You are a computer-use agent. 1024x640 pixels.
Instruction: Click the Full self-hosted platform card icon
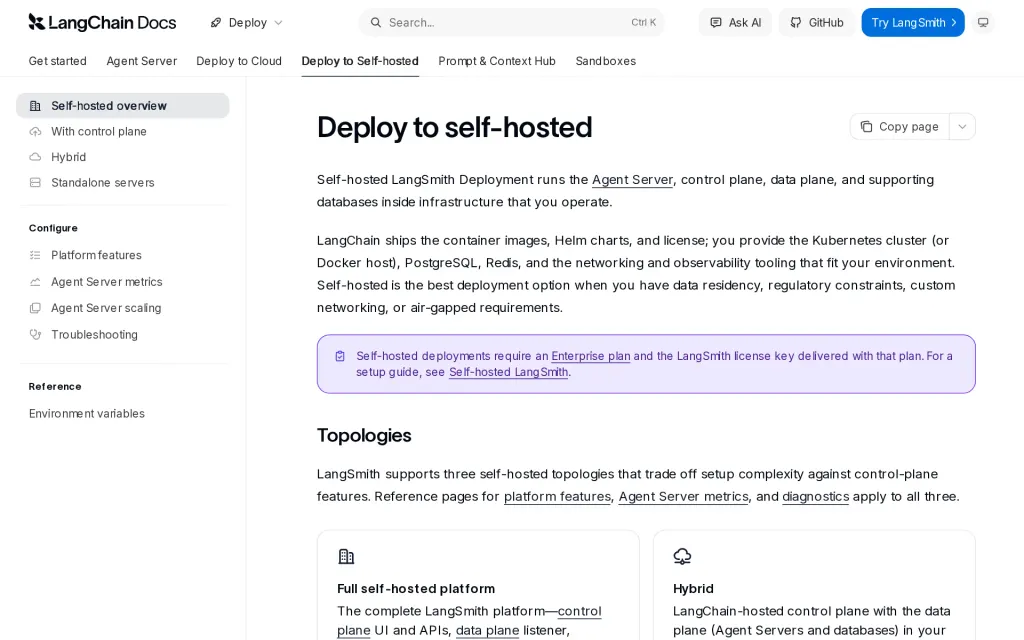[346, 556]
